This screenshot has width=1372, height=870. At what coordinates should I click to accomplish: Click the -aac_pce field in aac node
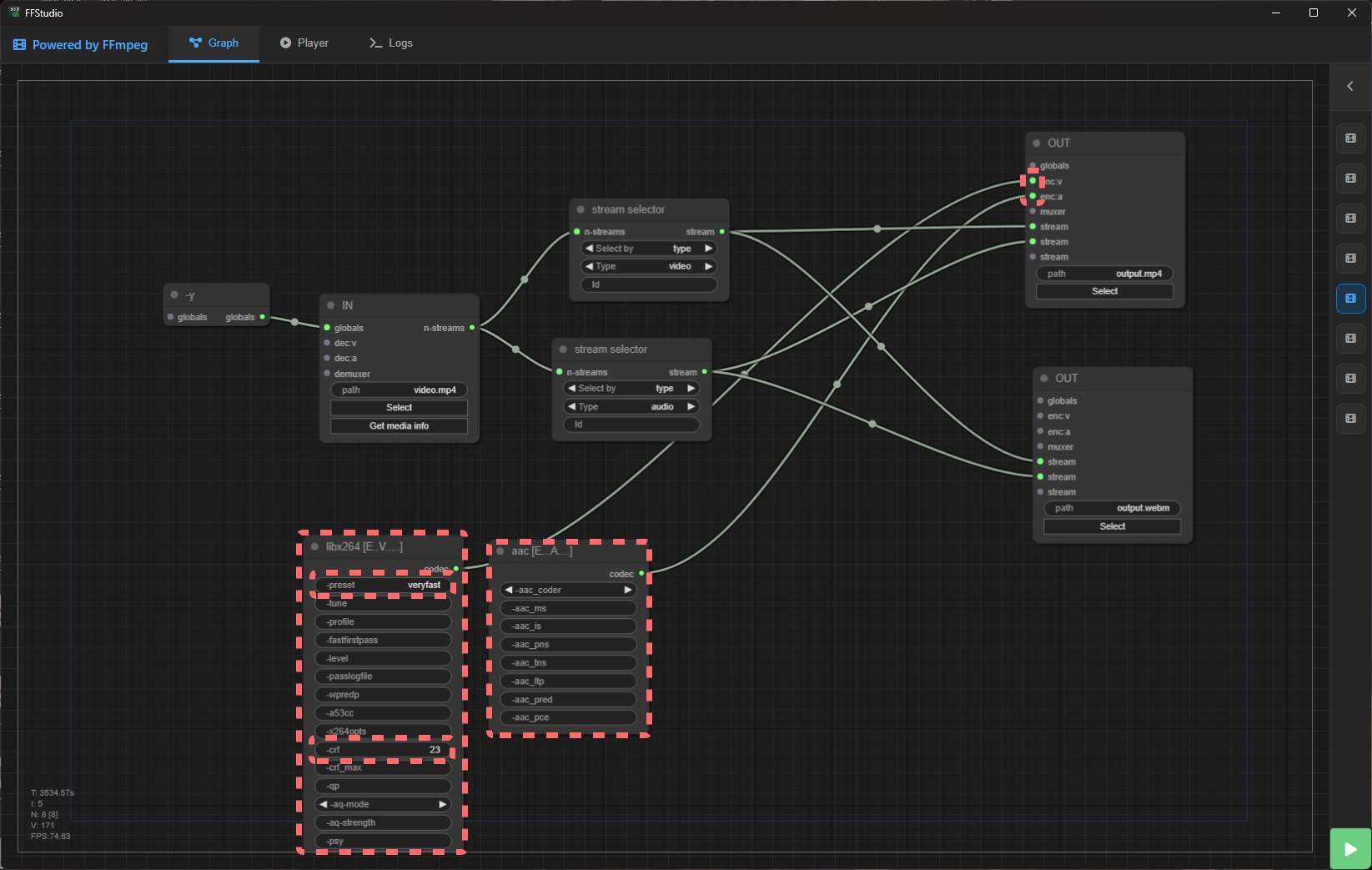point(568,717)
